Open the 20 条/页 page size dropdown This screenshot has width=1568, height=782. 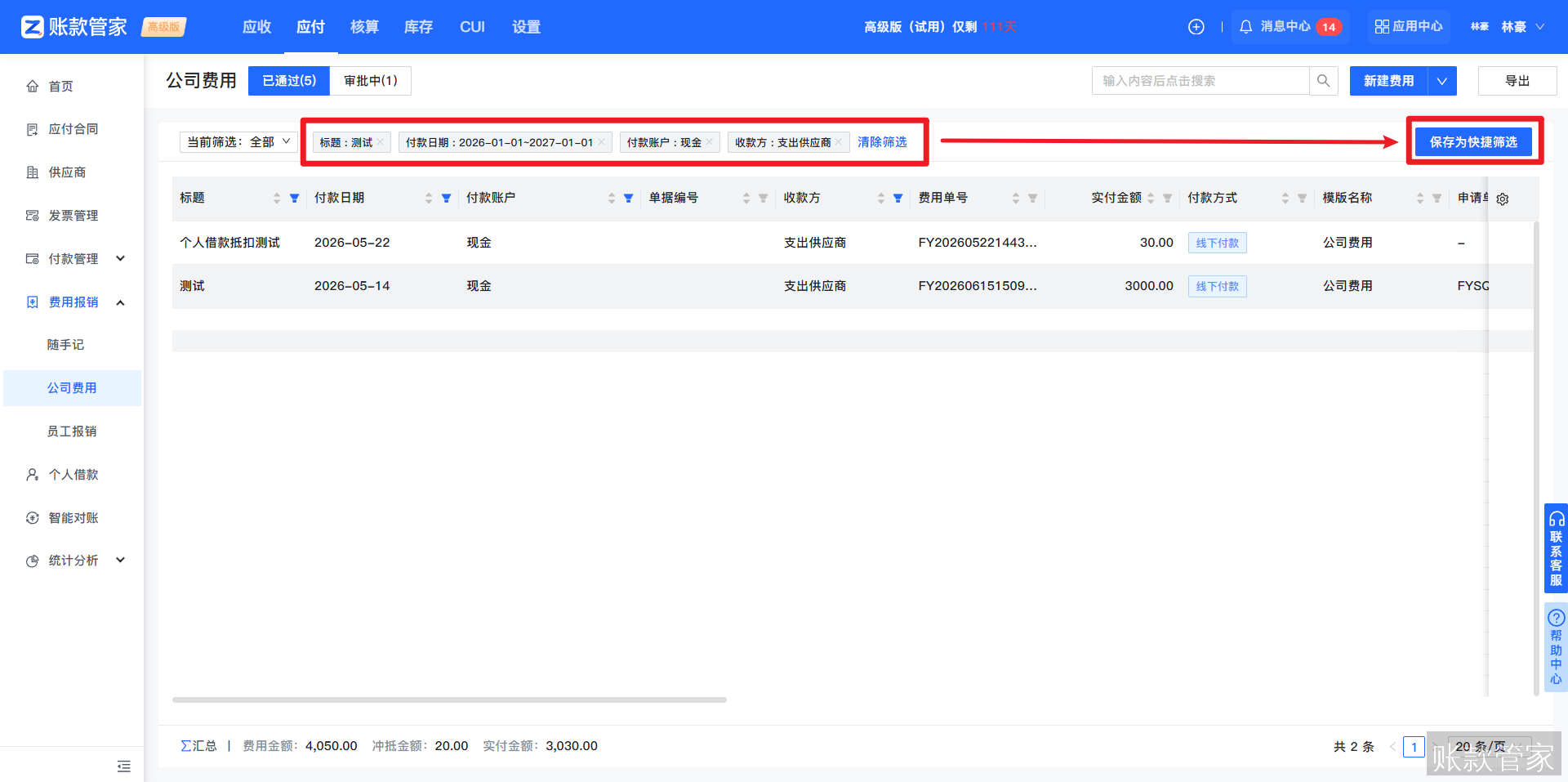point(1489,747)
